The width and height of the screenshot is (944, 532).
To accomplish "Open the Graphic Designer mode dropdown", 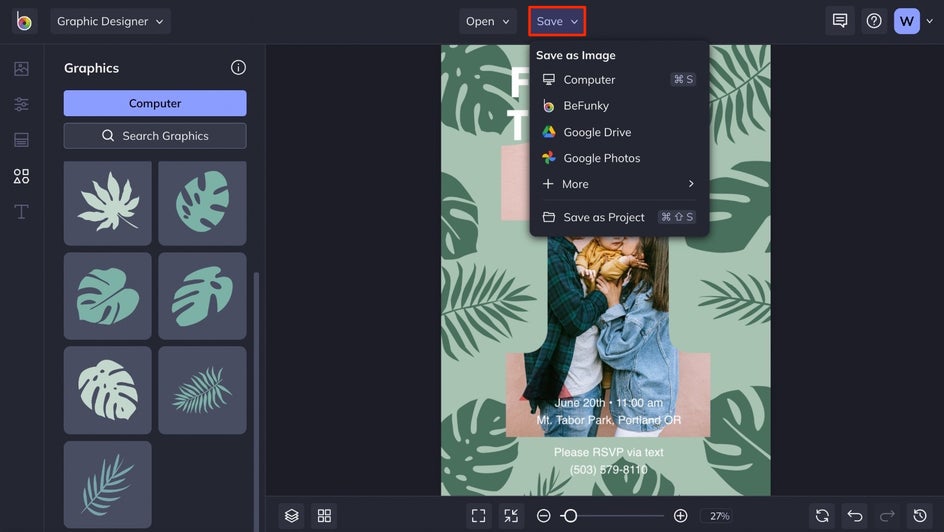I will pos(110,21).
